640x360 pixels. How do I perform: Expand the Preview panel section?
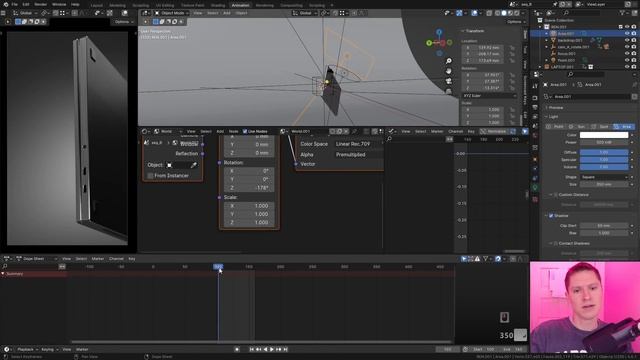point(547,108)
